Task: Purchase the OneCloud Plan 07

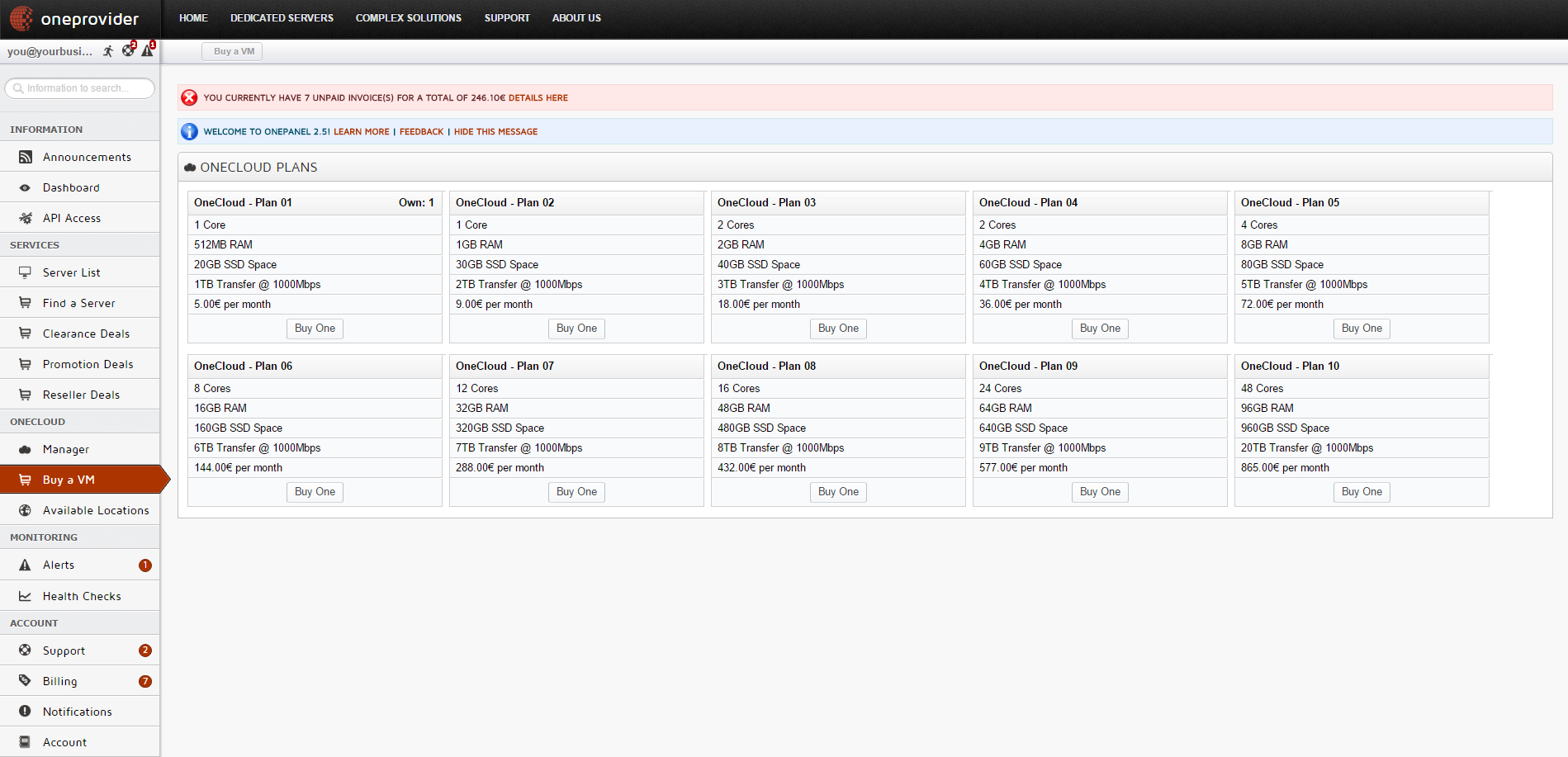Action: pyautogui.click(x=576, y=492)
